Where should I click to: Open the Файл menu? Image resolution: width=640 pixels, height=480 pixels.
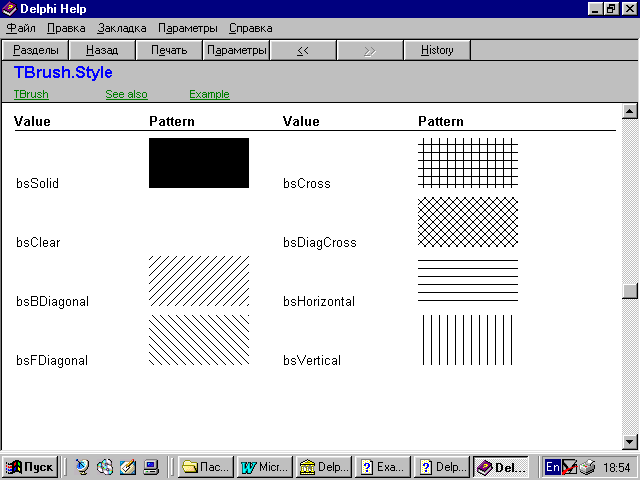(21, 28)
